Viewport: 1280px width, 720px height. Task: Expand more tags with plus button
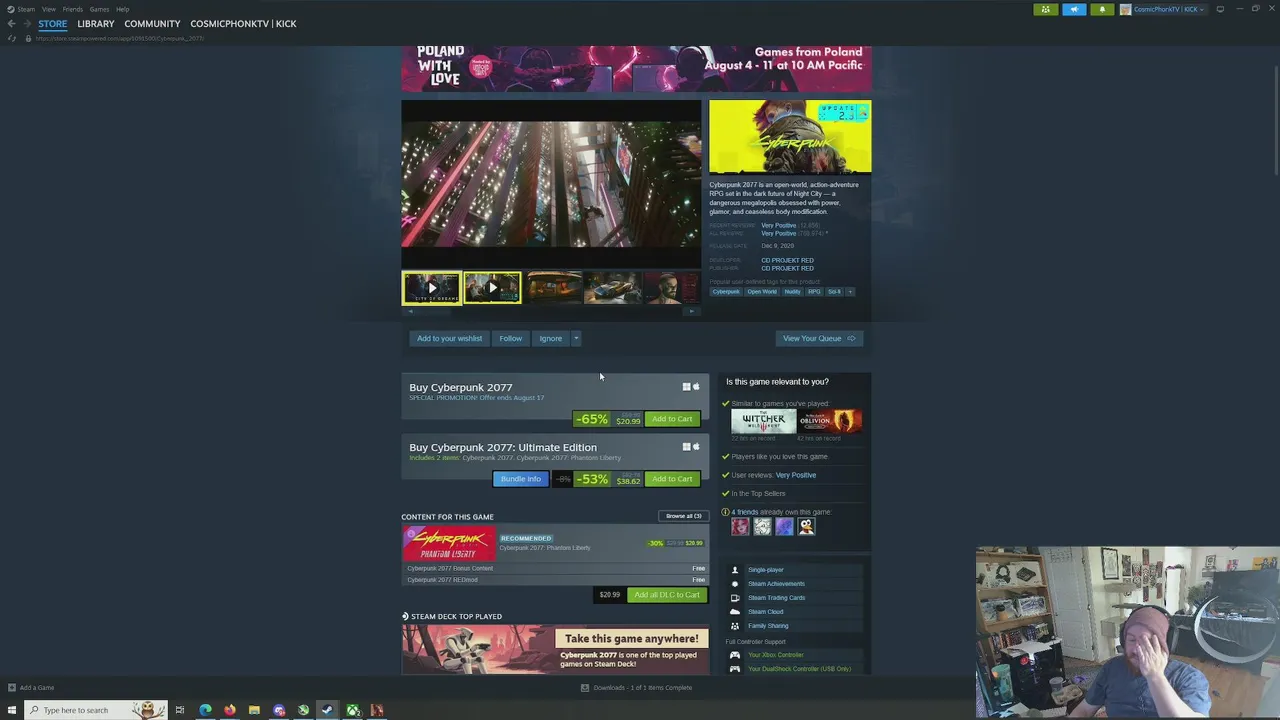pos(850,292)
